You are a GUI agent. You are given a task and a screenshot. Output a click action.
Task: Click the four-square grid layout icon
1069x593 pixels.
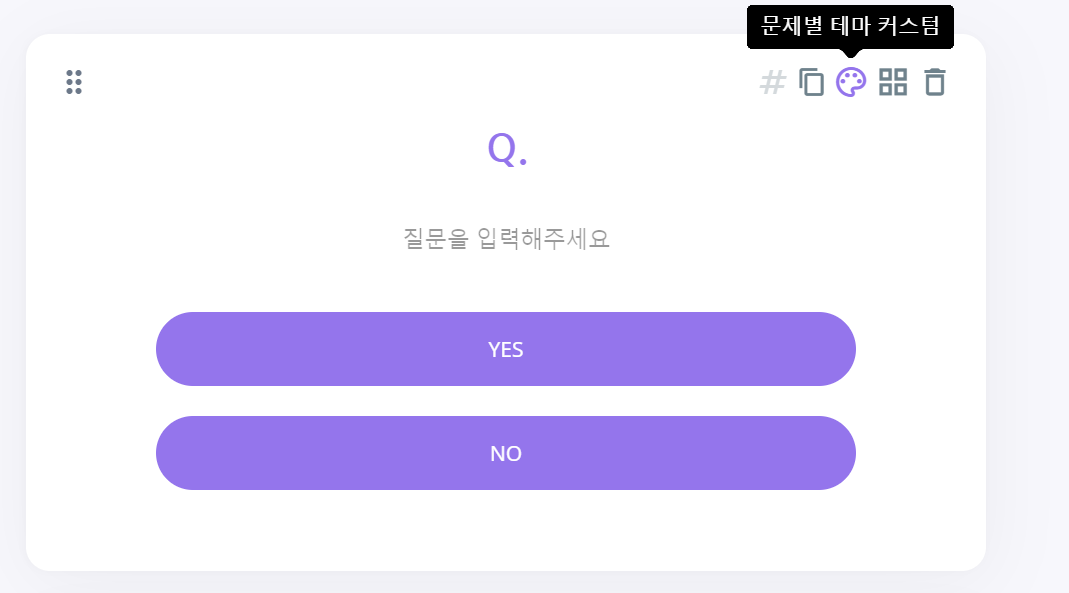tap(893, 82)
